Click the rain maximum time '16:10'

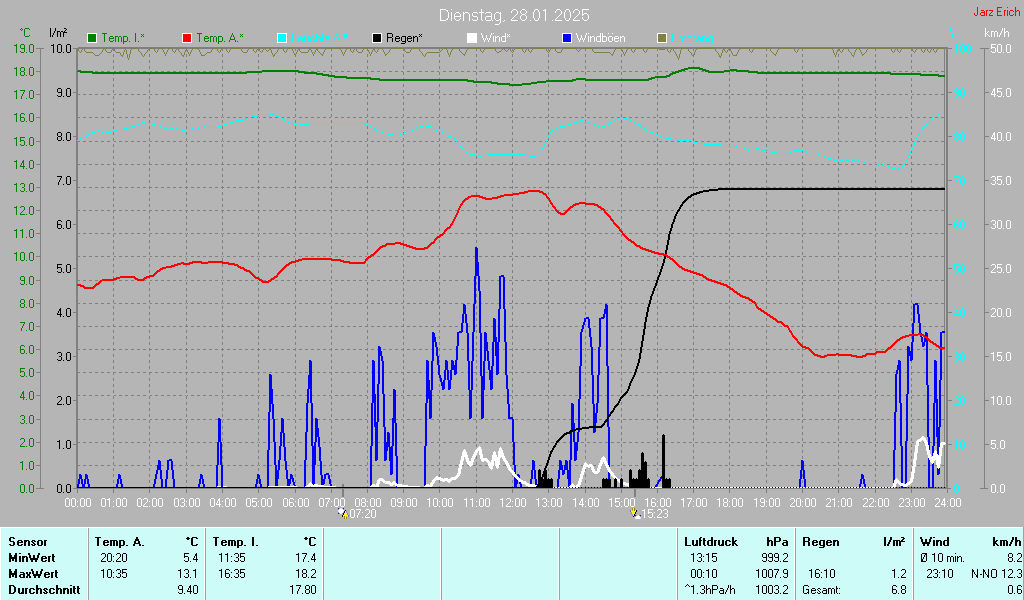tap(822, 574)
